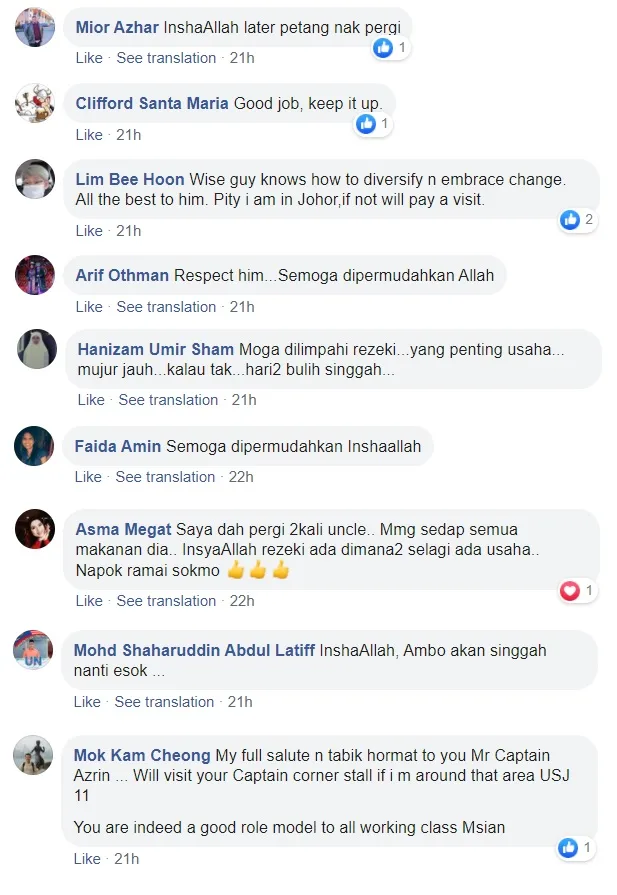See translation of Hanizam Umir Sham's comment

168,400
